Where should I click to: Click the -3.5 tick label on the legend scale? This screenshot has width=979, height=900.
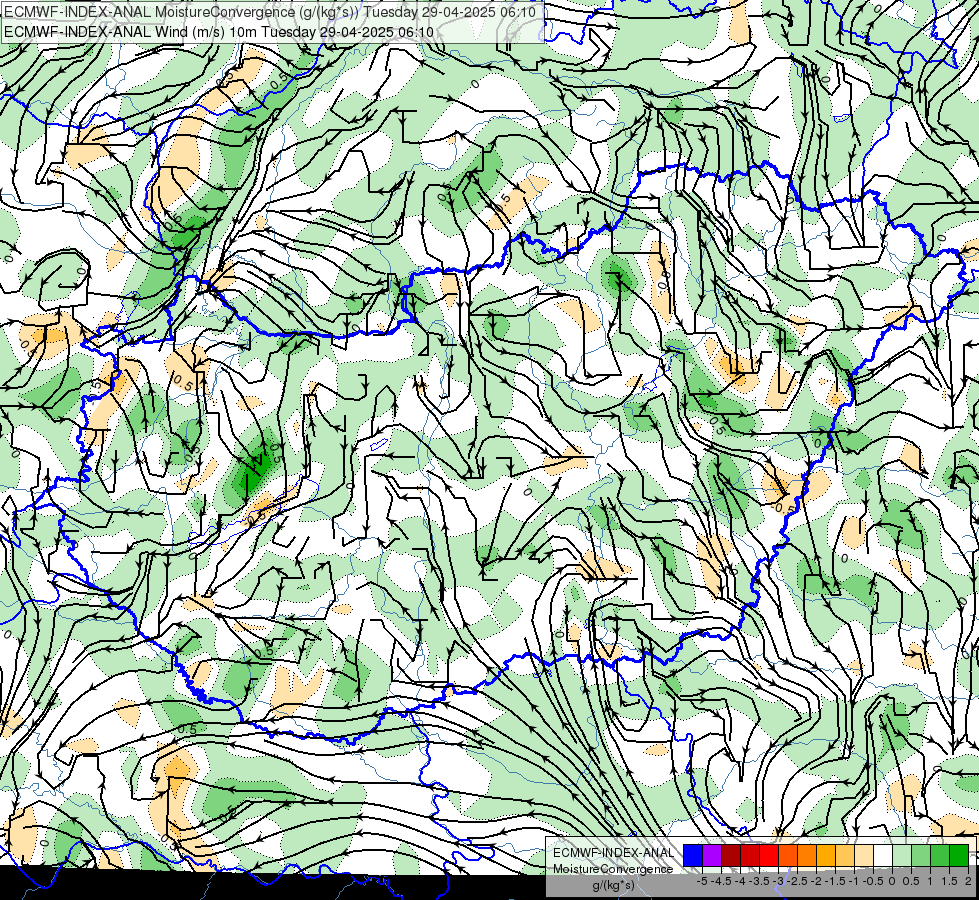(759, 881)
